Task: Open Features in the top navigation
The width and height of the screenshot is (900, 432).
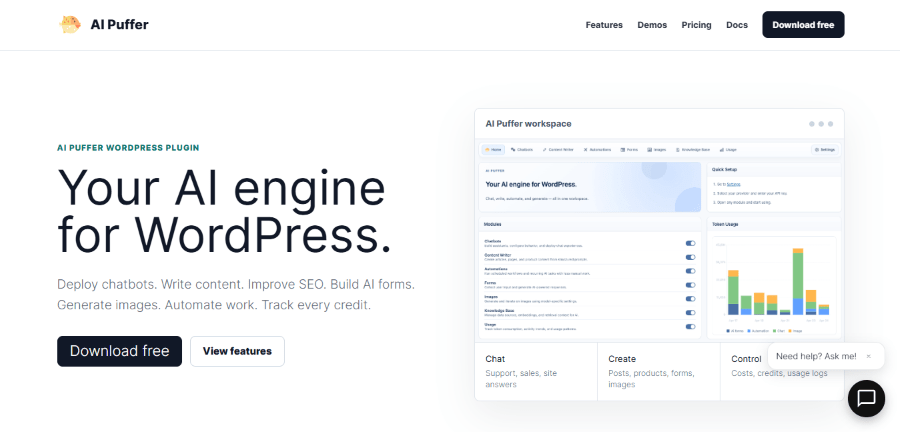Action: pos(604,25)
